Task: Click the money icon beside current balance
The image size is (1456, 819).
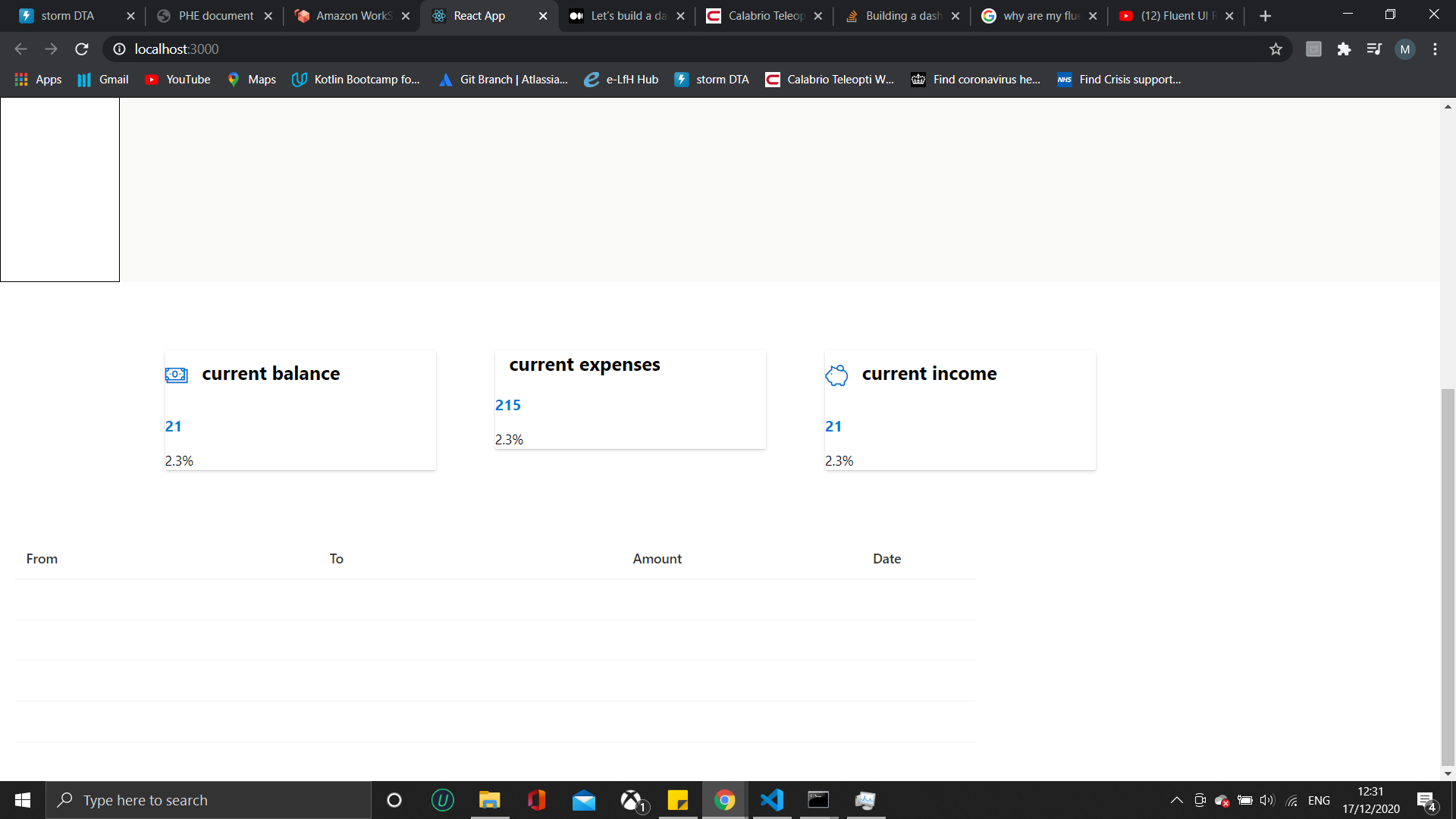Action: (176, 375)
